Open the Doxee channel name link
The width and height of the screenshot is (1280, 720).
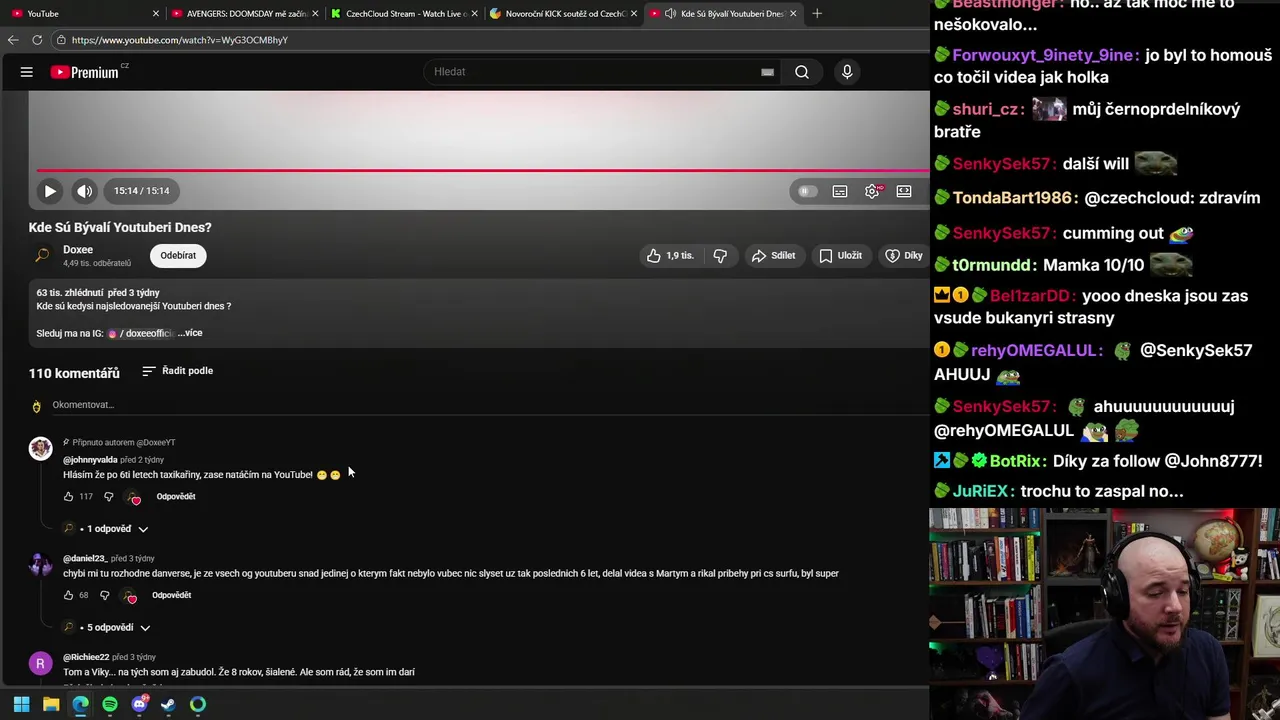[78, 249]
